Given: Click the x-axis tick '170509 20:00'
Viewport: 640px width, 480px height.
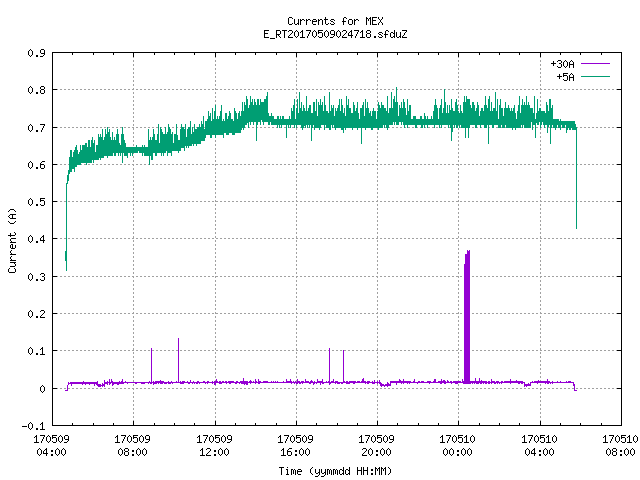Looking at the screenshot, I should tap(376, 446).
